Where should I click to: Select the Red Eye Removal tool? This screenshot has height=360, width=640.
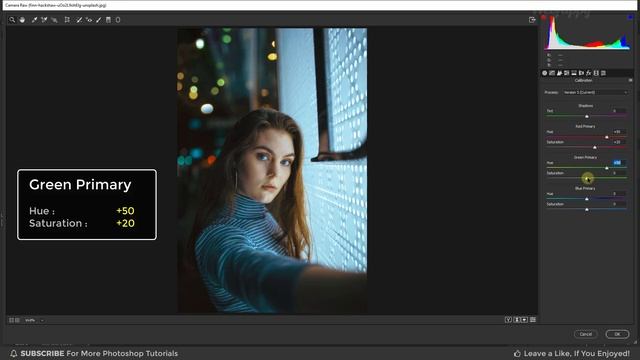(x=89, y=20)
